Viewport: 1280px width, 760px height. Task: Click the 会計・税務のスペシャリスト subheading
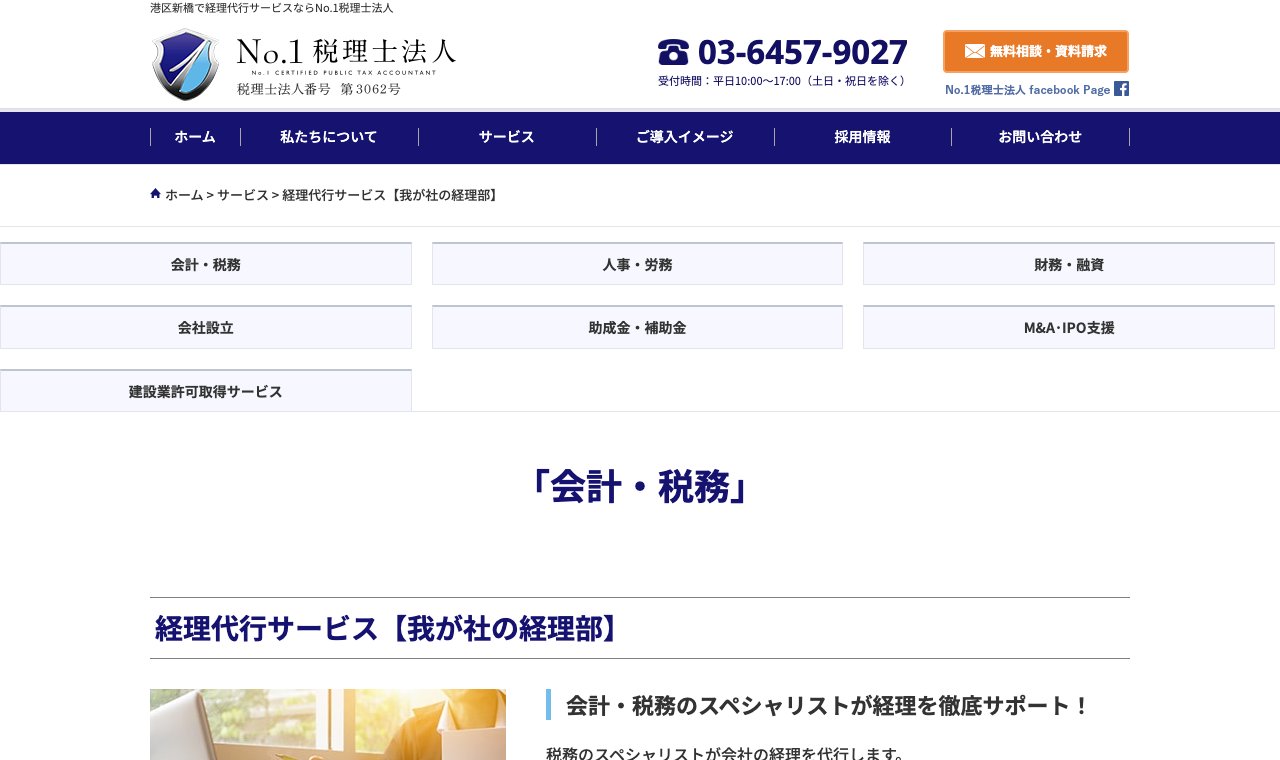[828, 705]
